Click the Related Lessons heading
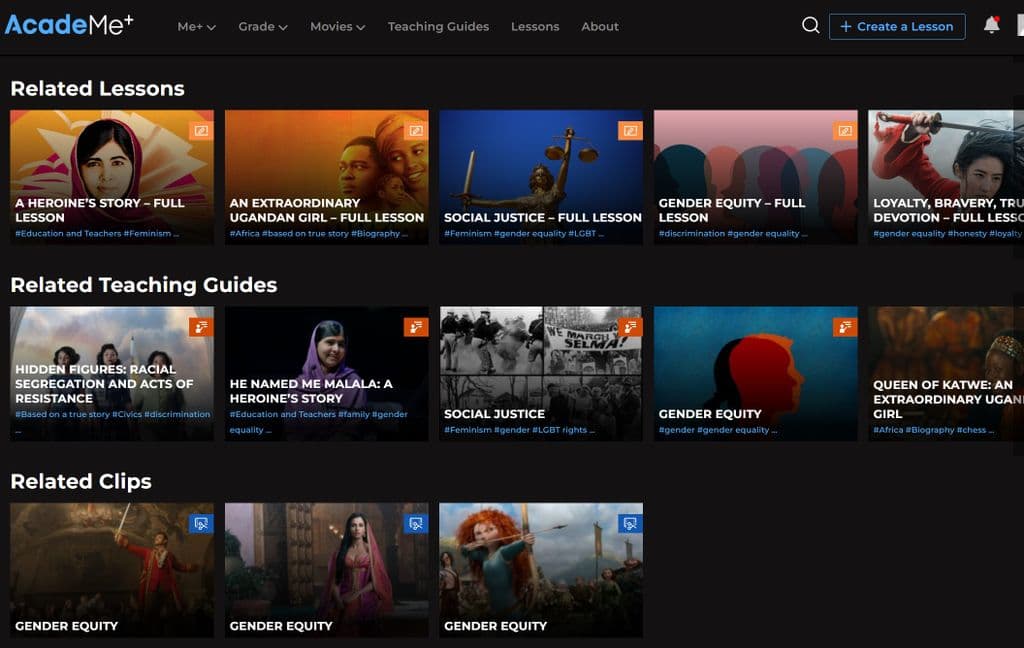1024x648 pixels. point(97,88)
